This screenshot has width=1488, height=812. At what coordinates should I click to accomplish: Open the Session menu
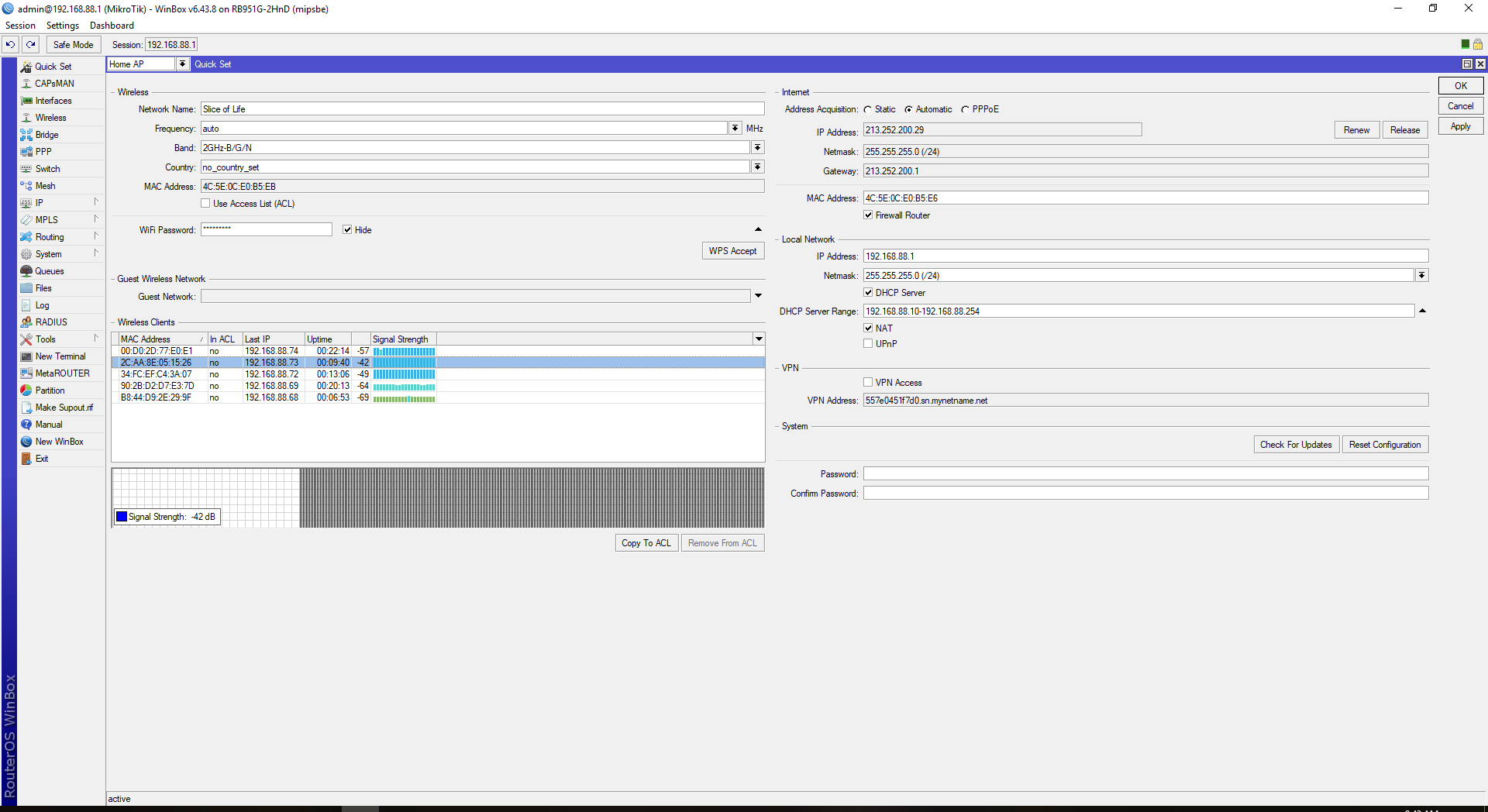coord(20,25)
